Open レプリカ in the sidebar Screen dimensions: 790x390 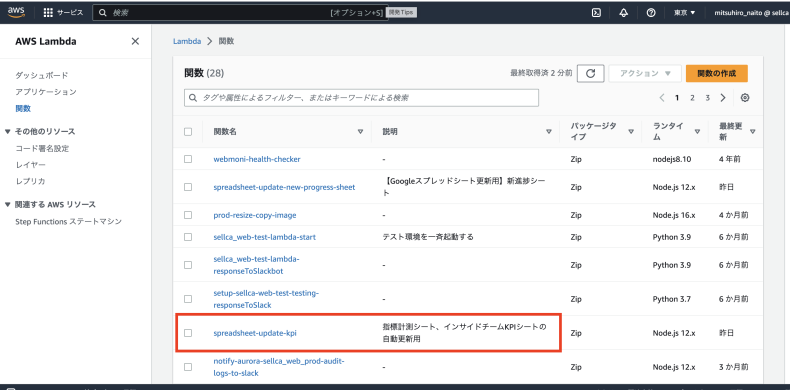31,181
